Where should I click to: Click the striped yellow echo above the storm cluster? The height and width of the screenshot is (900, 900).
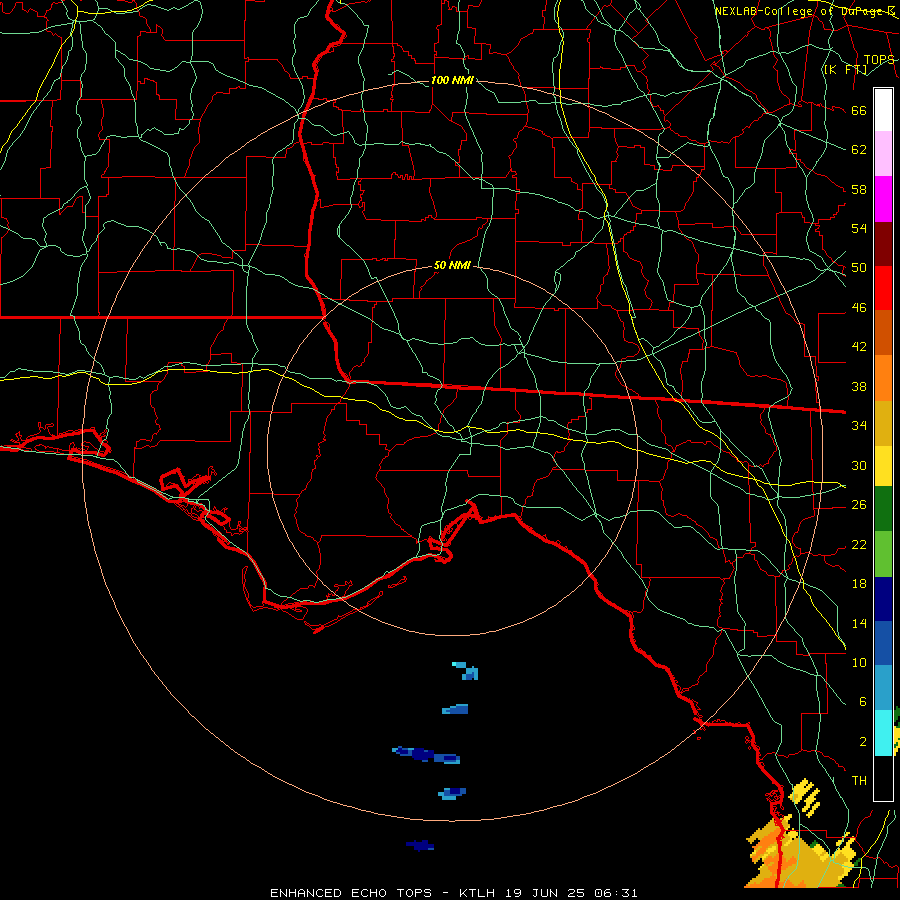pyautogui.click(x=805, y=797)
